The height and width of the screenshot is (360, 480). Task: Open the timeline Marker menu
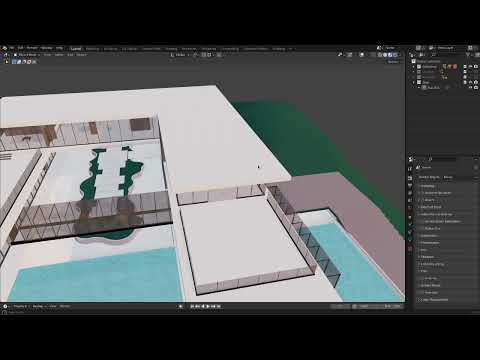[65, 306]
